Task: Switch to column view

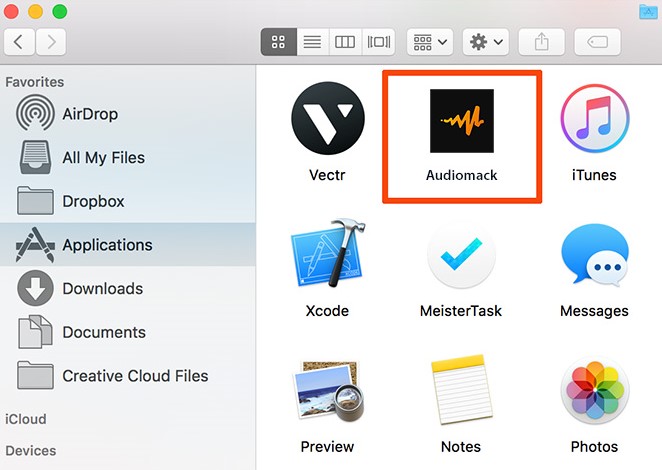Action: pos(345,42)
